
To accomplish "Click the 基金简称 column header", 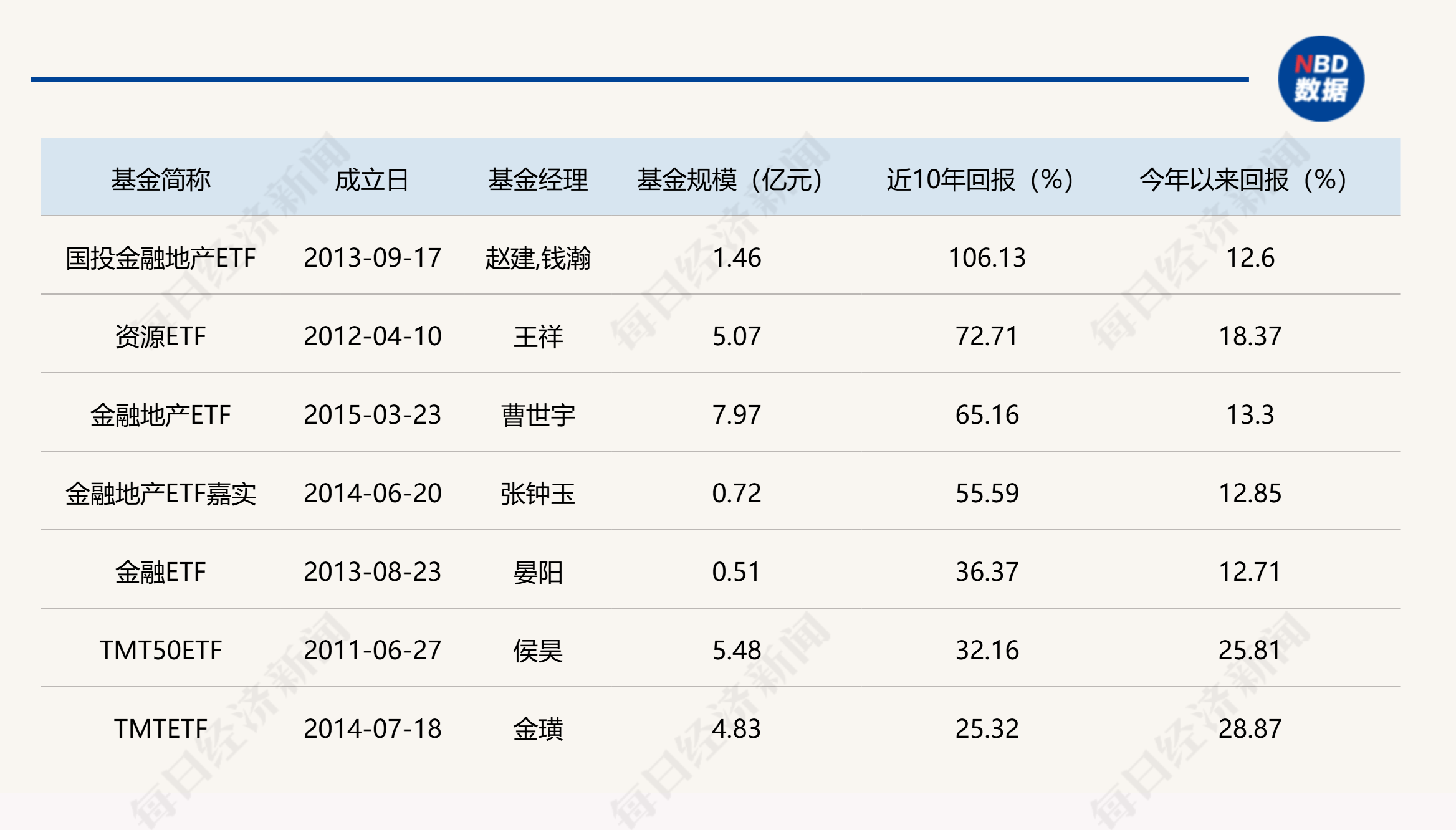I will click(x=161, y=179).
